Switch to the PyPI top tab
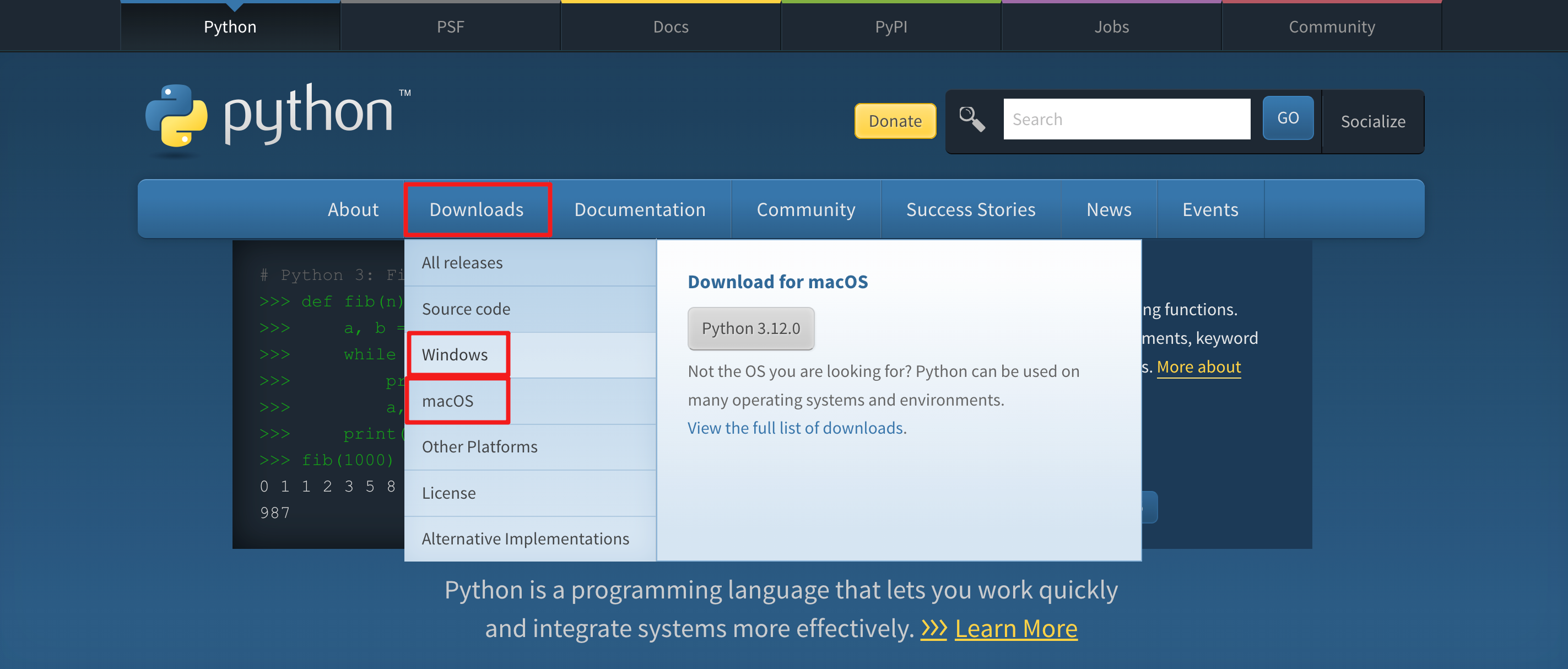The image size is (1568, 669). point(890,27)
